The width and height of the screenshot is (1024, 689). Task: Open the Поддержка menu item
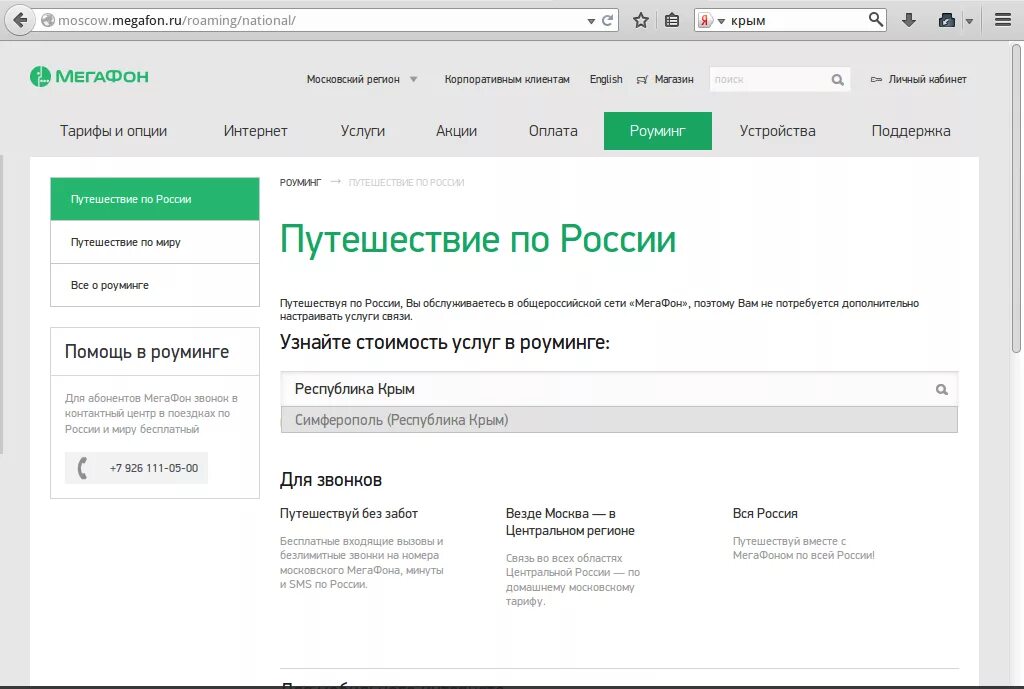pos(911,131)
